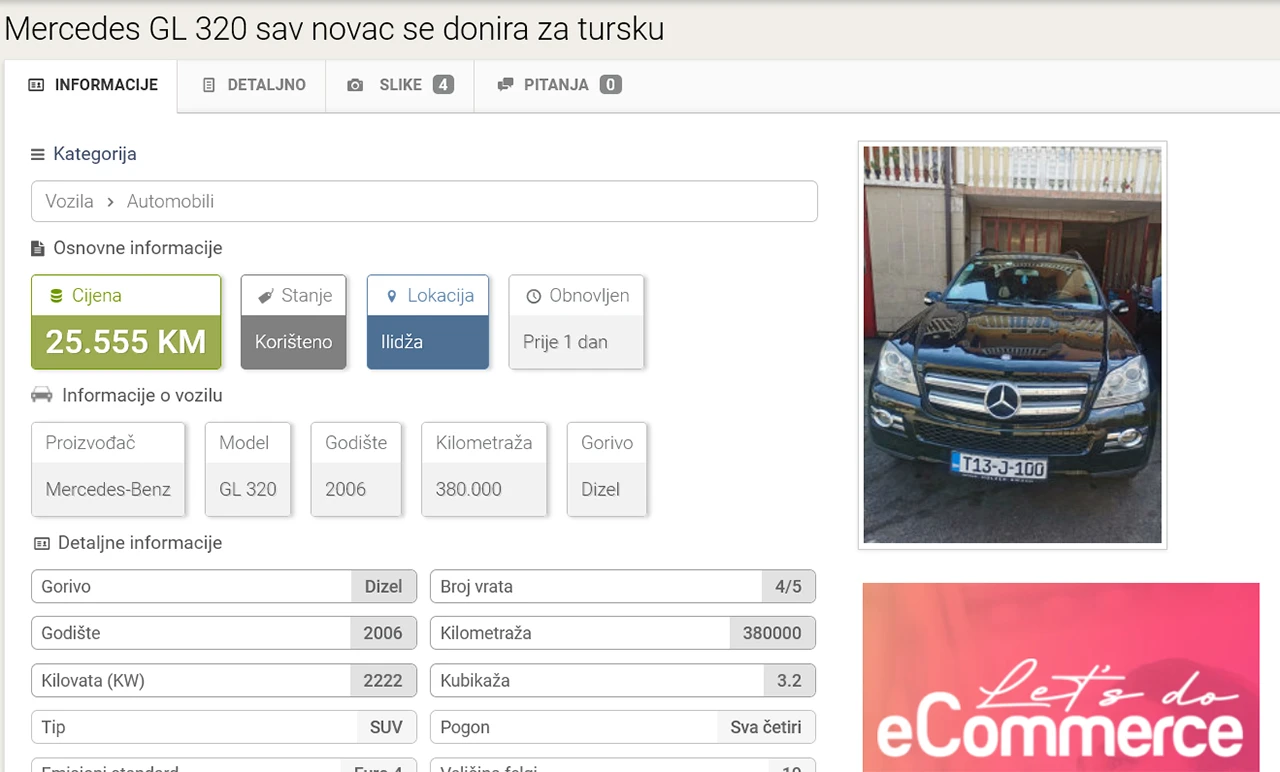Click the file icon beside Osnovne informacije
1280x772 pixels.
coord(38,248)
